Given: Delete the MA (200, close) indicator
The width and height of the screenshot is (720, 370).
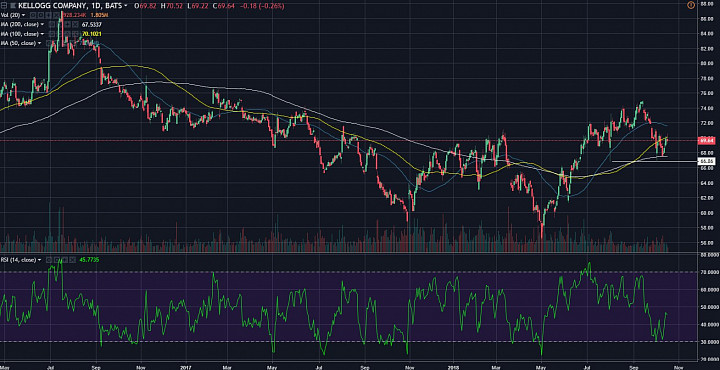Looking at the screenshot, I should (x=75, y=24).
